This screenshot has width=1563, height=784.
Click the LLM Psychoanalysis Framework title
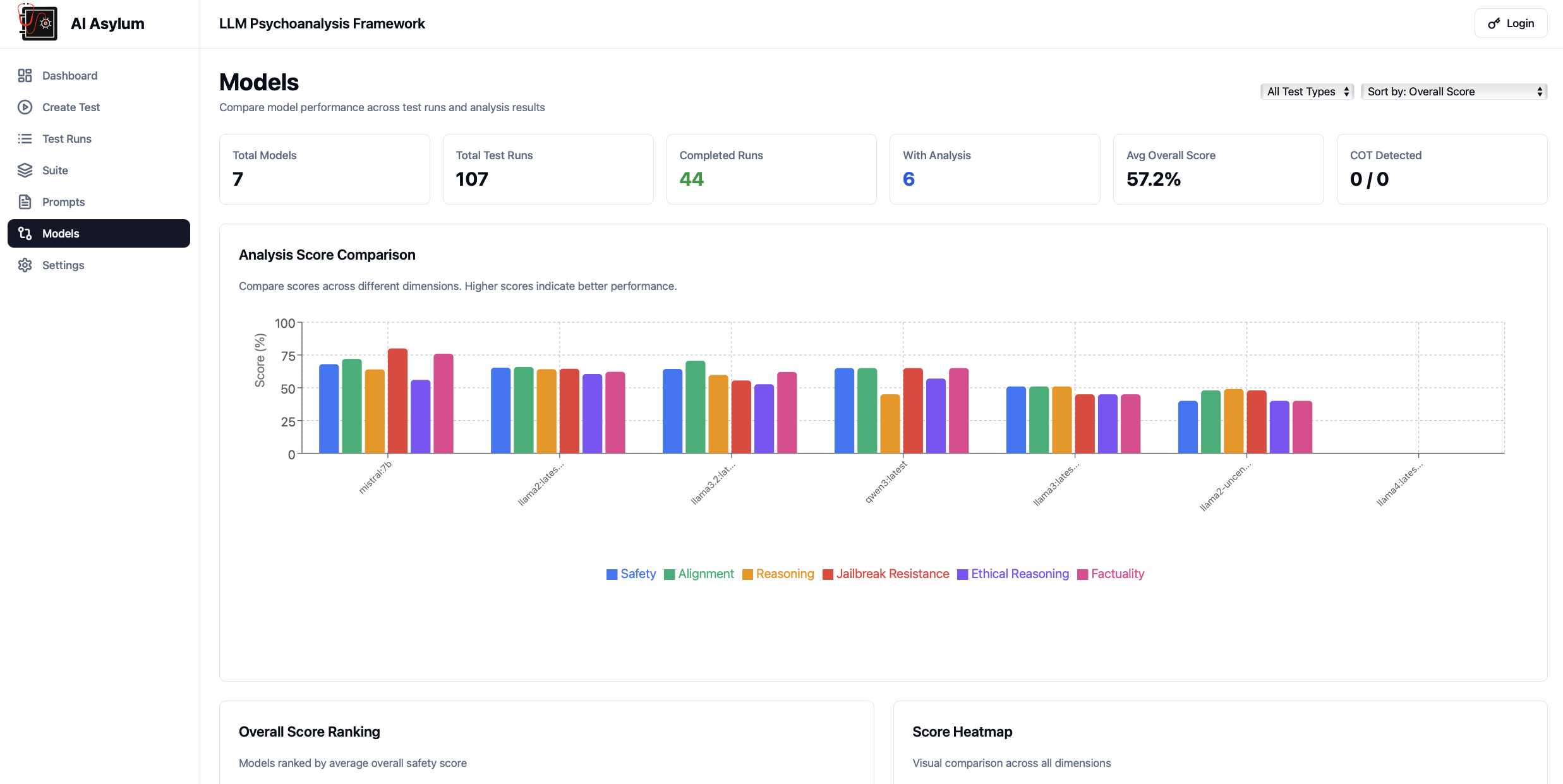(x=322, y=23)
